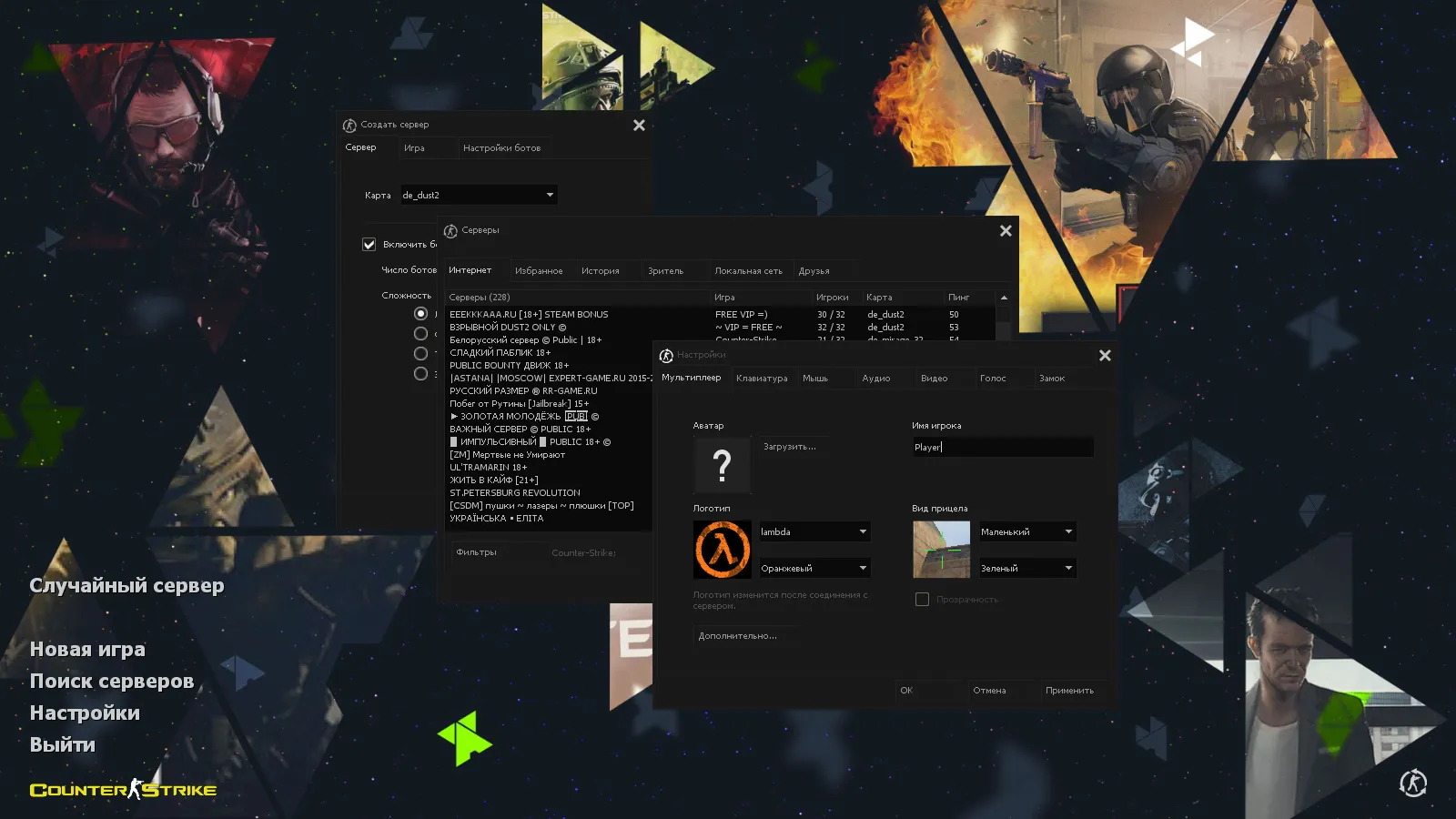Click the question mark avatar placeholder
Screen dimensions: 1456x819
click(722, 465)
